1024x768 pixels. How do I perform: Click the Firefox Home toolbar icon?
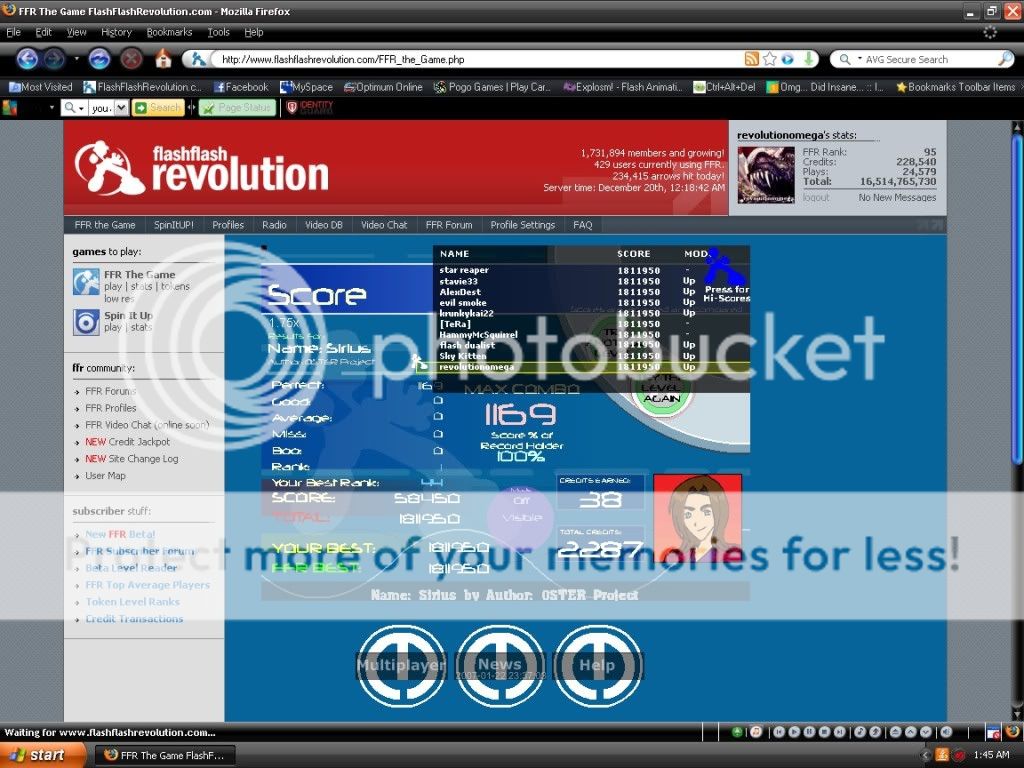click(x=161, y=59)
